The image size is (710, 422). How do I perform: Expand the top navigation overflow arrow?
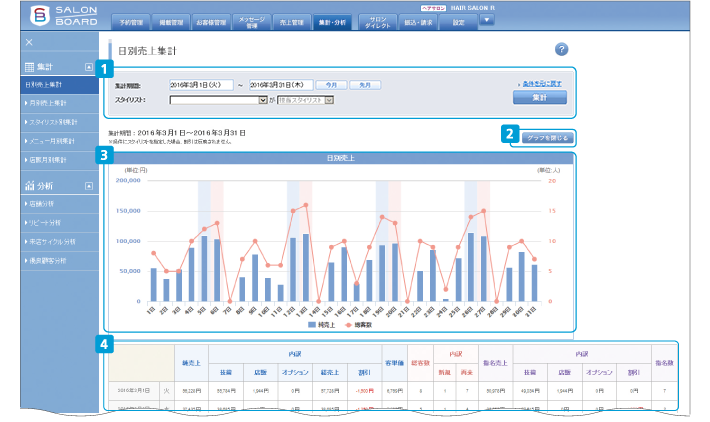(487, 19)
